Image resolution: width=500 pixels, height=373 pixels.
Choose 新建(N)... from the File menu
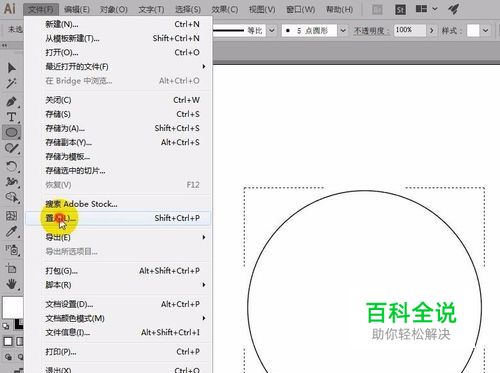[118, 24]
